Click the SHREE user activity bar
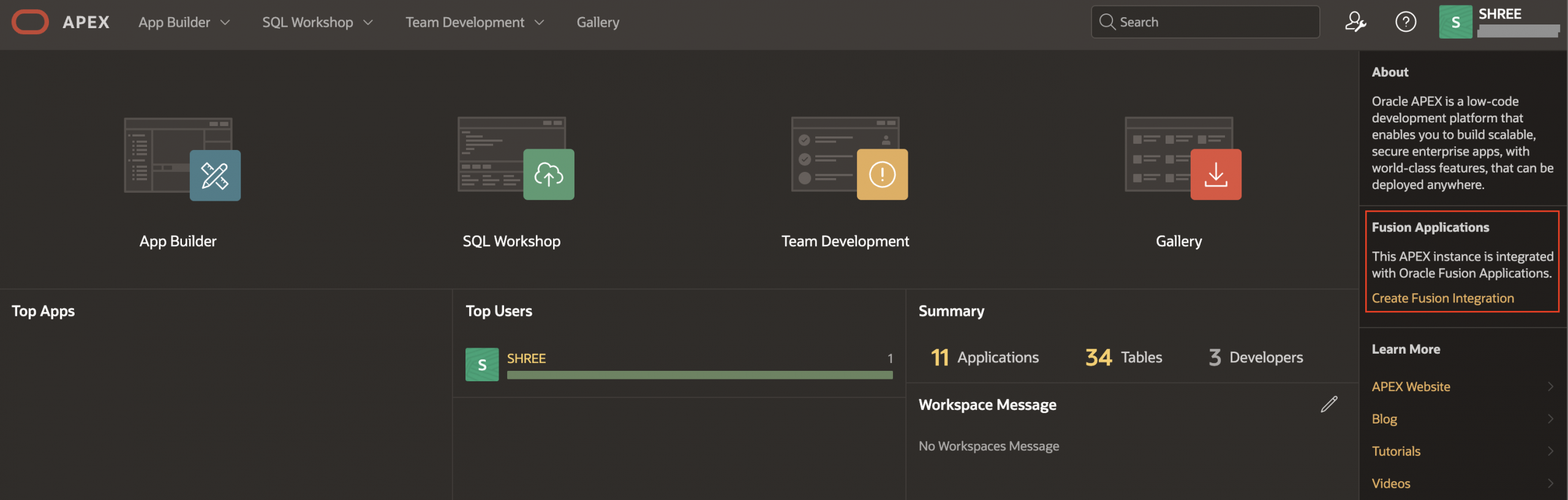 699,375
